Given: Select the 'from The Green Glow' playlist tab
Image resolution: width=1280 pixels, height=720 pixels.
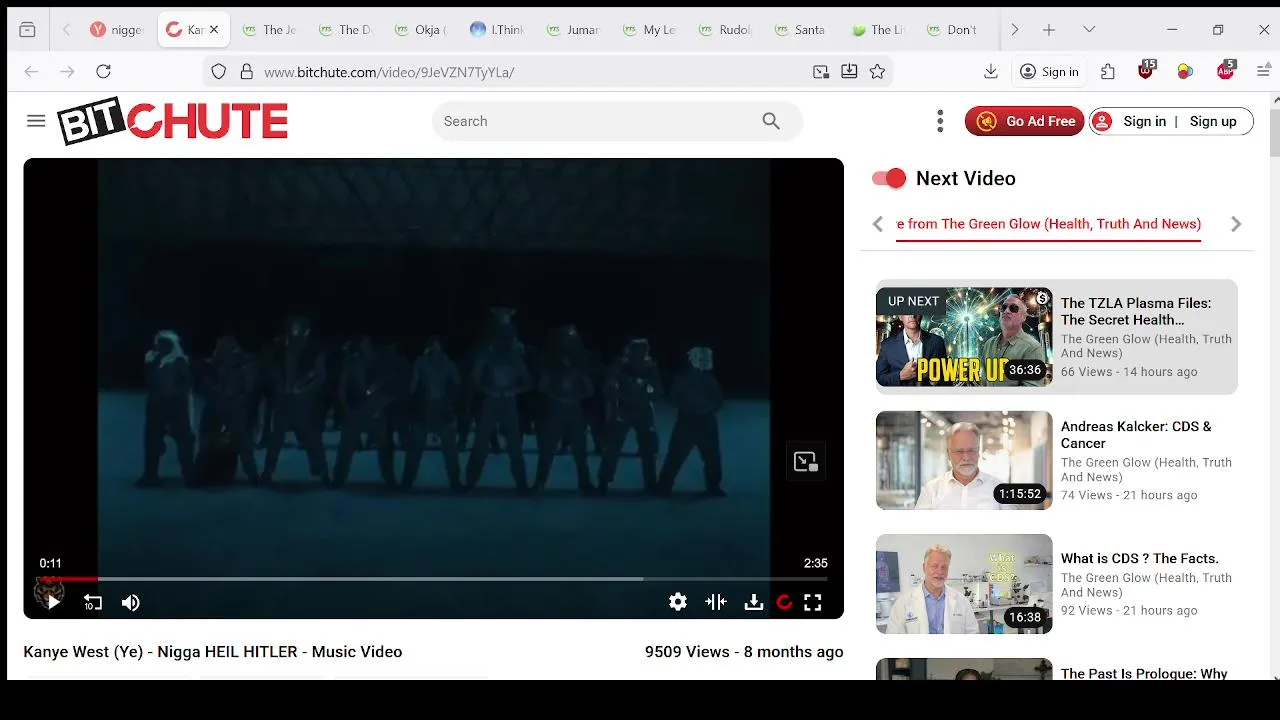Looking at the screenshot, I should point(1048,224).
